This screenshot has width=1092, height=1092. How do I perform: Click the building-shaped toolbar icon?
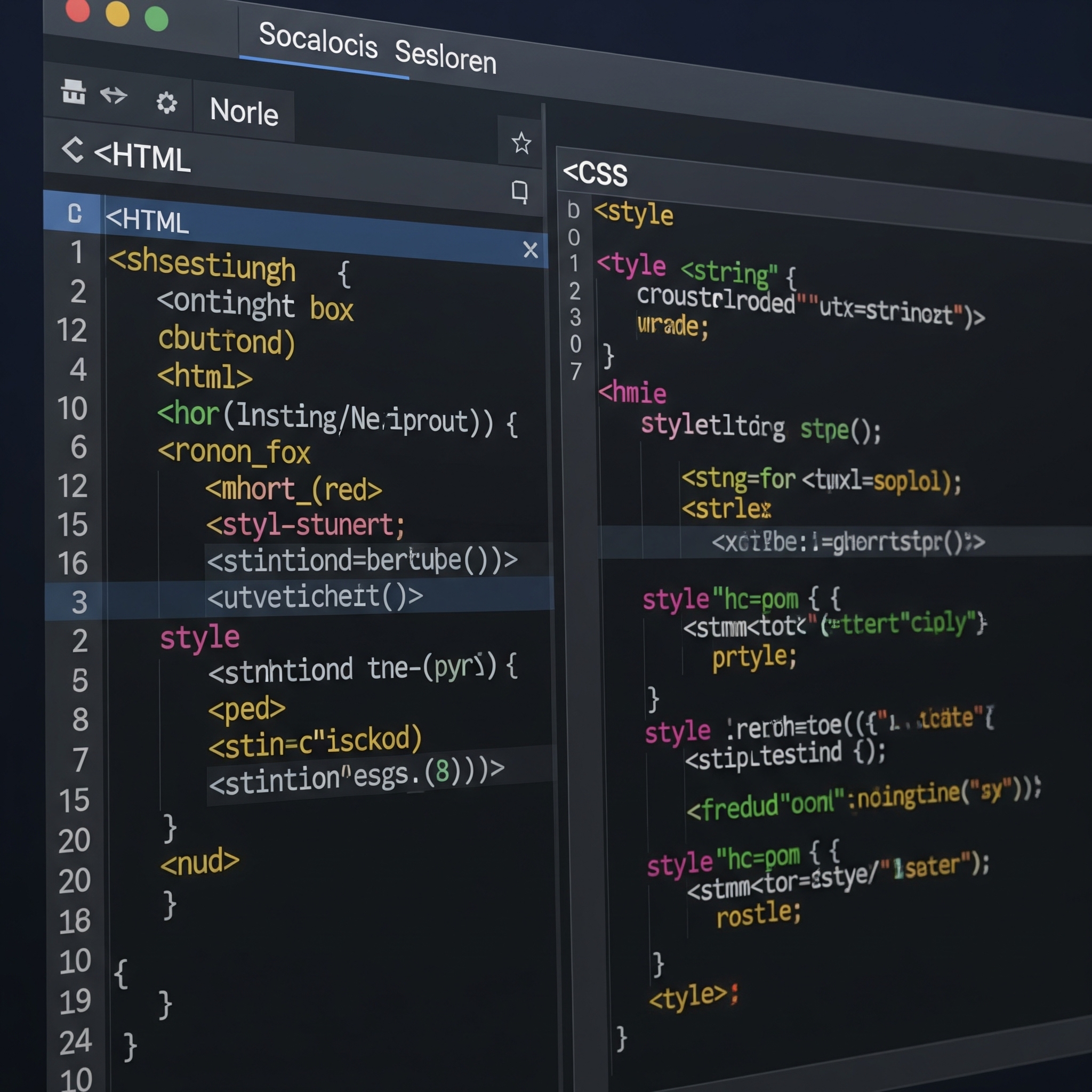coord(74,92)
